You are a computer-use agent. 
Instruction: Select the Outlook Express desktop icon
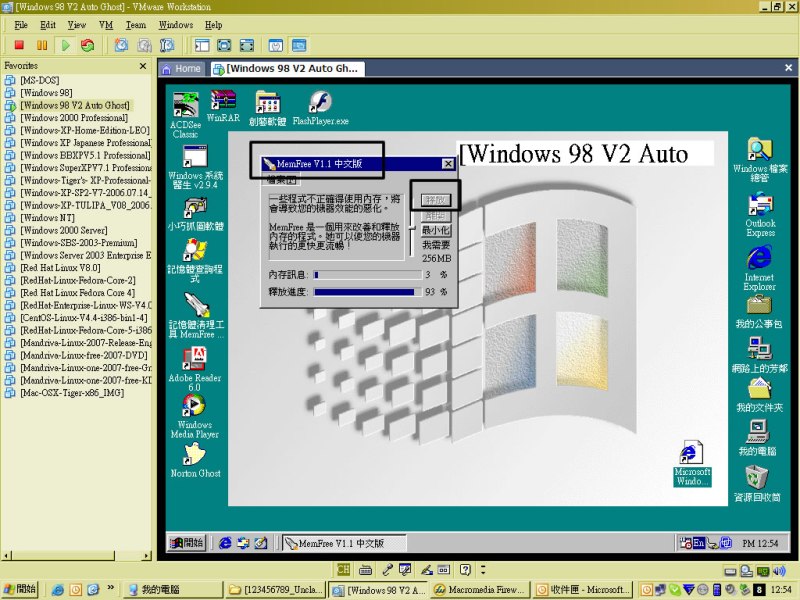click(x=760, y=214)
